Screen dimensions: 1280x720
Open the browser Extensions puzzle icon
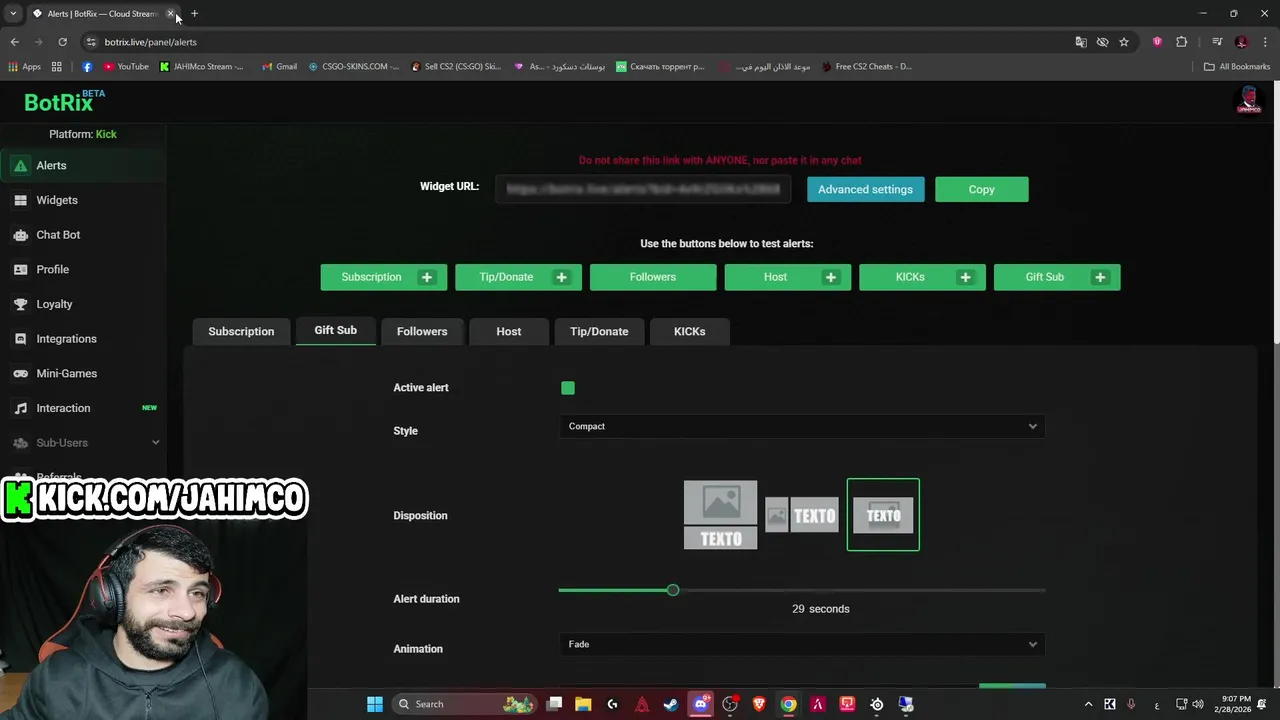click(1182, 42)
